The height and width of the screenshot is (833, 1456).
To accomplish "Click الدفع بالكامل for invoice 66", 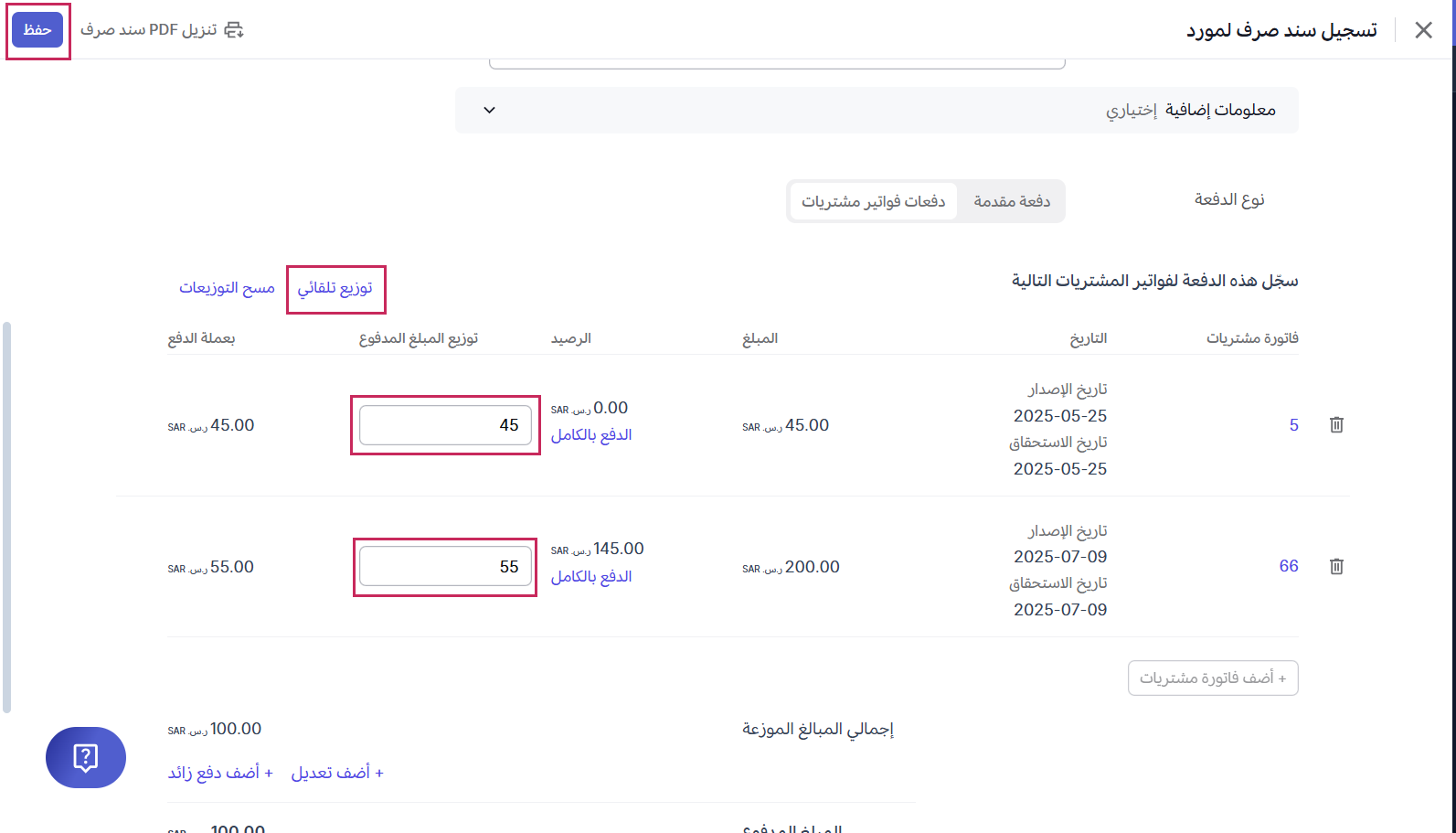I will pyautogui.click(x=591, y=577).
